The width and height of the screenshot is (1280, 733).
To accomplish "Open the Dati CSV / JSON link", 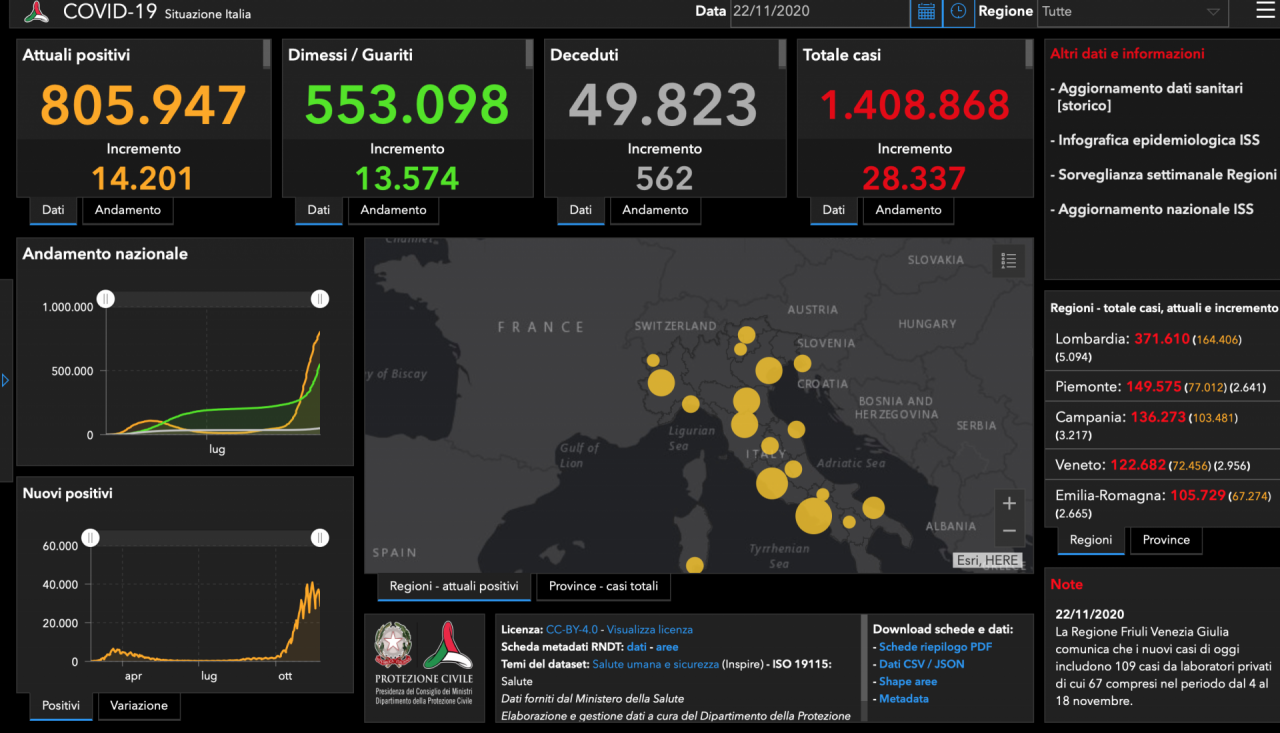I will point(921,664).
